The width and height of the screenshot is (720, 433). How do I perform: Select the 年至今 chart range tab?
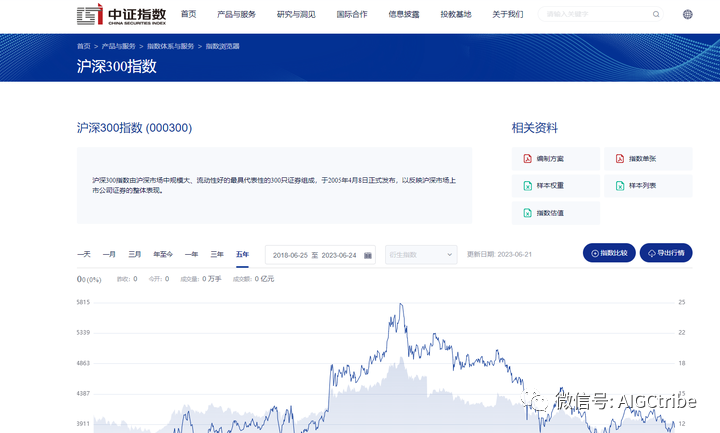[163, 254]
